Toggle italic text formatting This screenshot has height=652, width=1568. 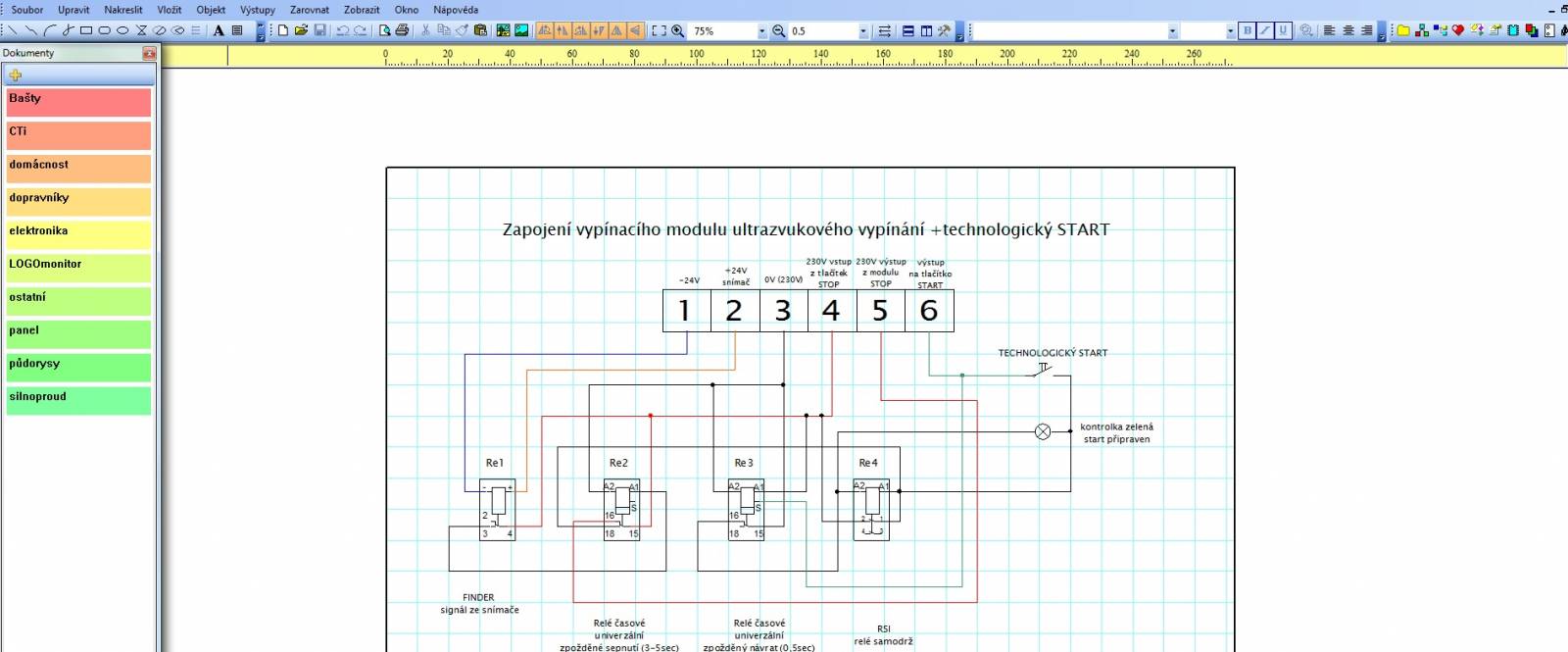[1265, 30]
